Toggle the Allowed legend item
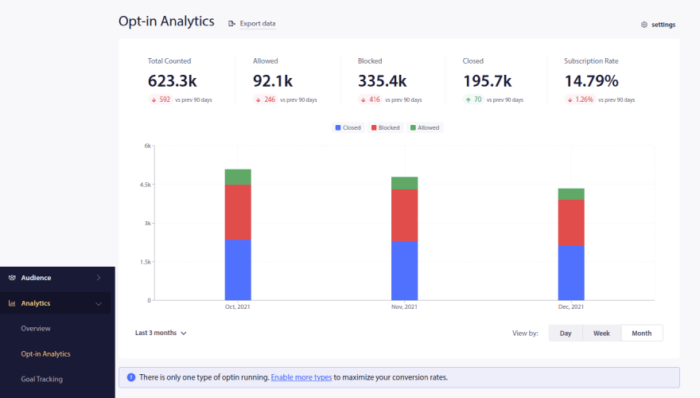700x398 pixels. coord(425,128)
